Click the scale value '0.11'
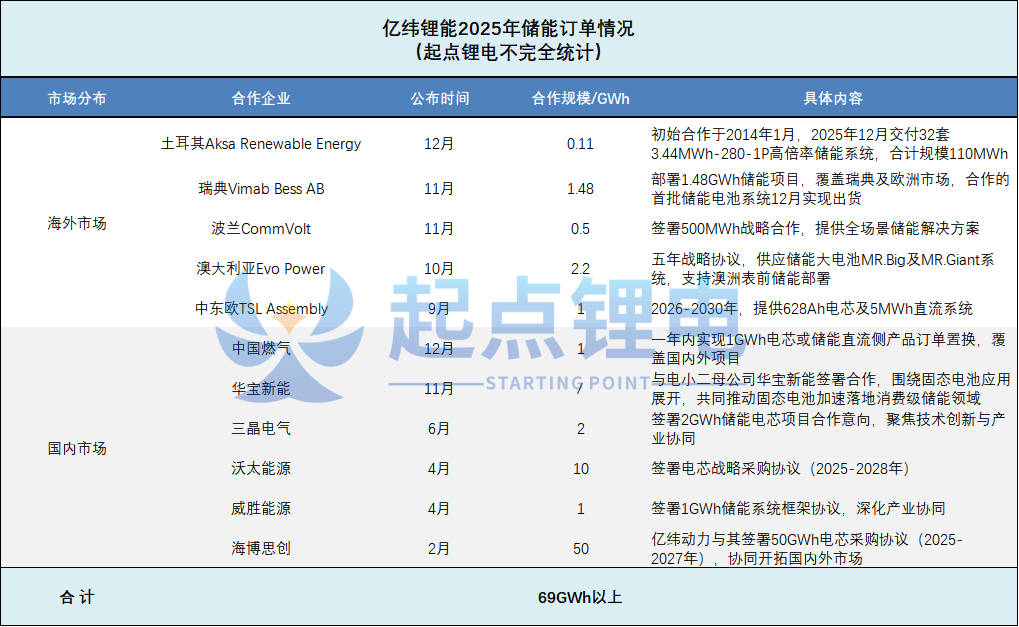This screenshot has height=627, width=1019. pos(580,144)
